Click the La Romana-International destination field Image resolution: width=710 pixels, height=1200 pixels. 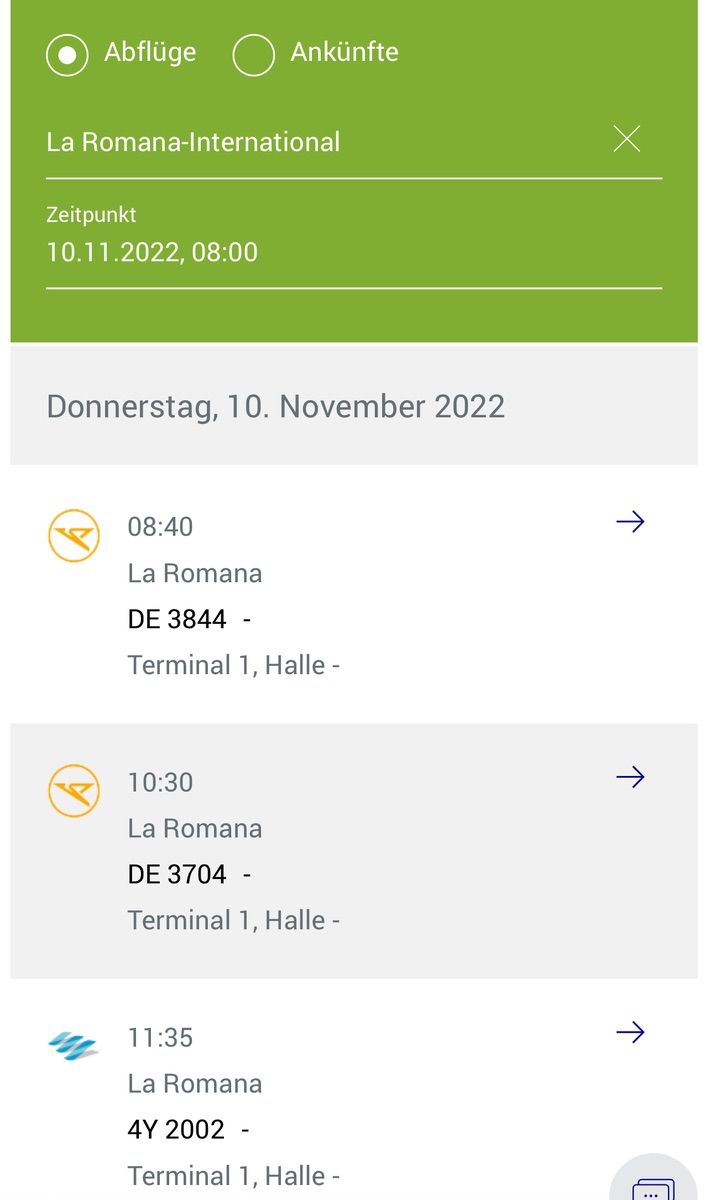300,142
